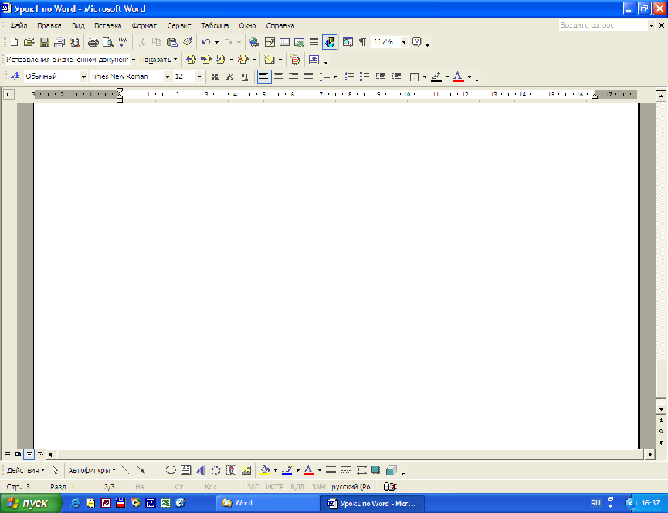Click the Save document icon
Image resolution: width=668 pixels, height=513 pixels.
coord(44,43)
